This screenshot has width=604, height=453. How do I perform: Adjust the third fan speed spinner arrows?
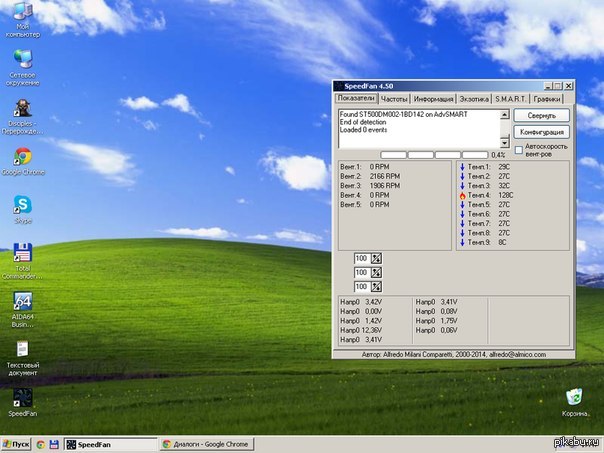376,287
